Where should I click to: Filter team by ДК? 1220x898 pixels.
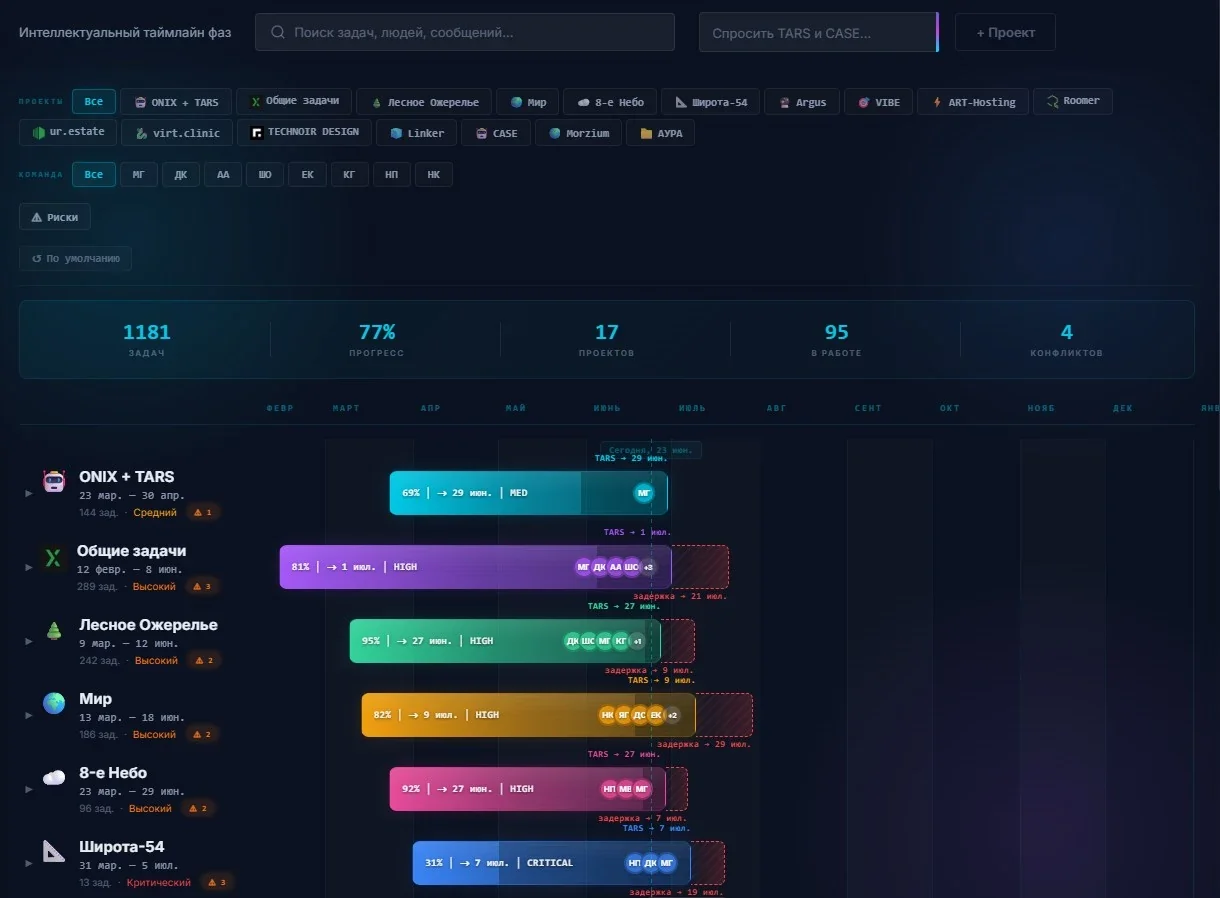pyautogui.click(x=181, y=175)
